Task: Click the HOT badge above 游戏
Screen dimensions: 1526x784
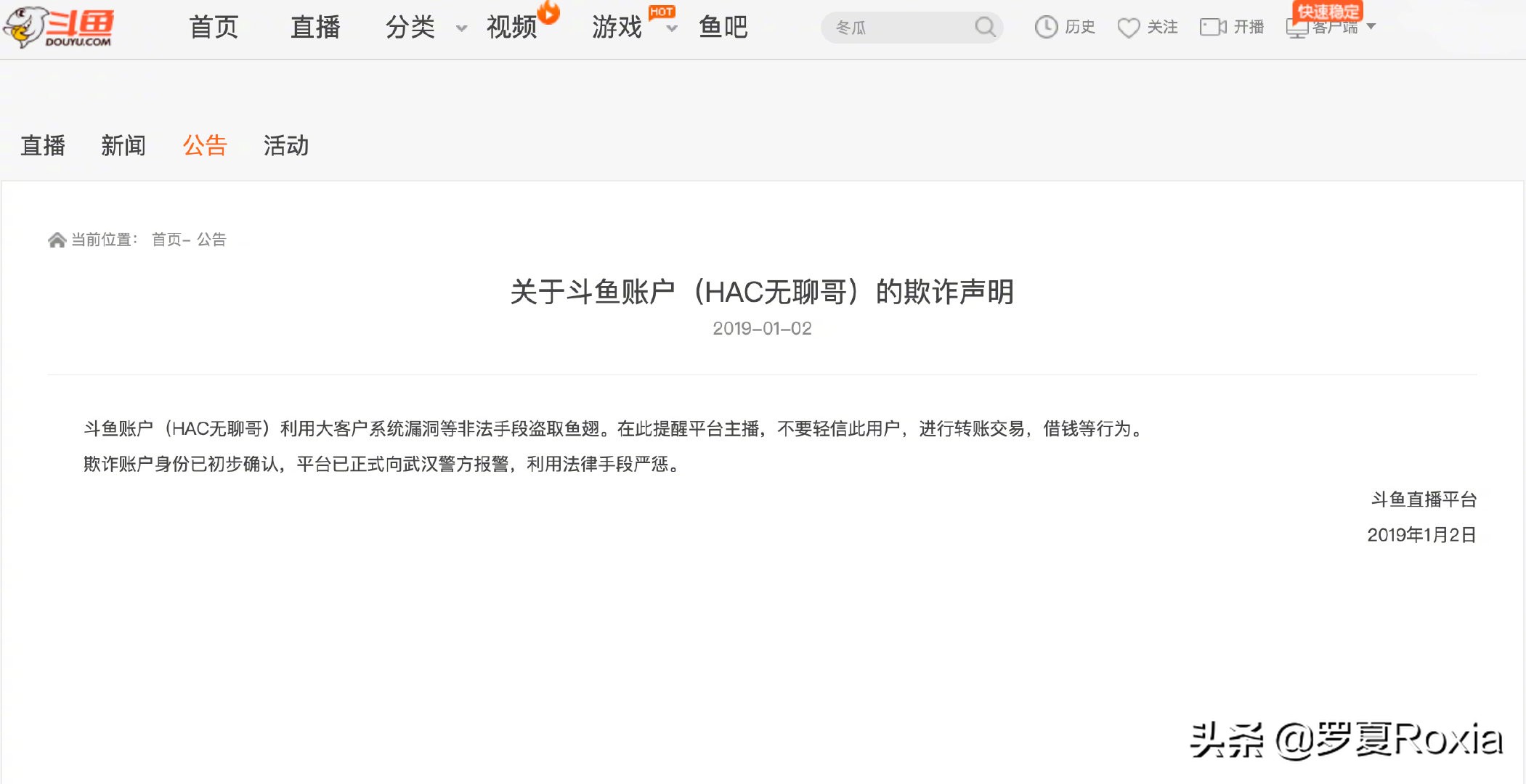Action: pos(662,12)
